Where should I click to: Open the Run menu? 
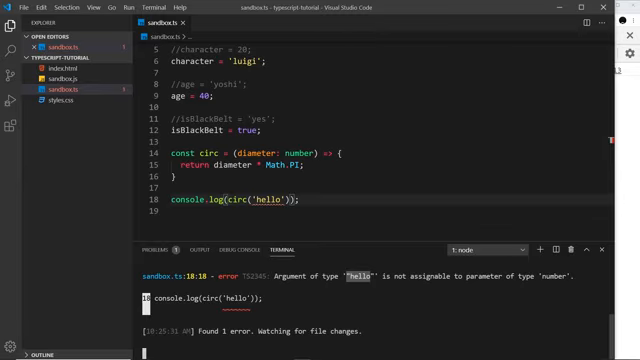pyautogui.click(x=129, y=7)
